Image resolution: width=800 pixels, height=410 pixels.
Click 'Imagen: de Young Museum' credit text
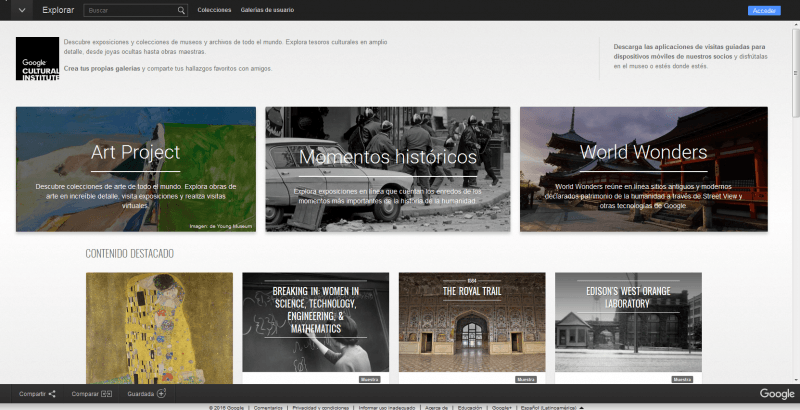220,226
